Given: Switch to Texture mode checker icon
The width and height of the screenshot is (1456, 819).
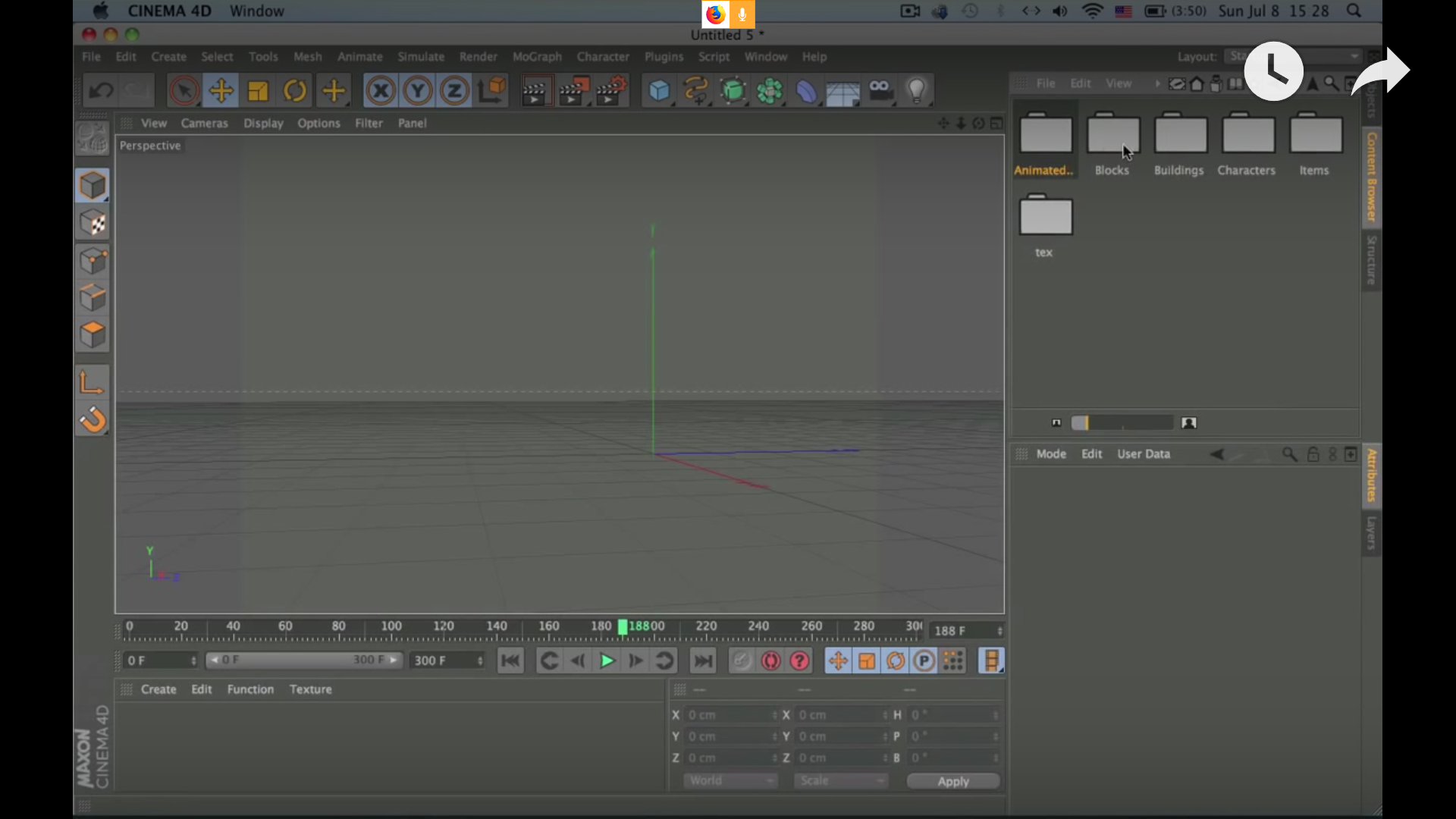Looking at the screenshot, I should [93, 224].
